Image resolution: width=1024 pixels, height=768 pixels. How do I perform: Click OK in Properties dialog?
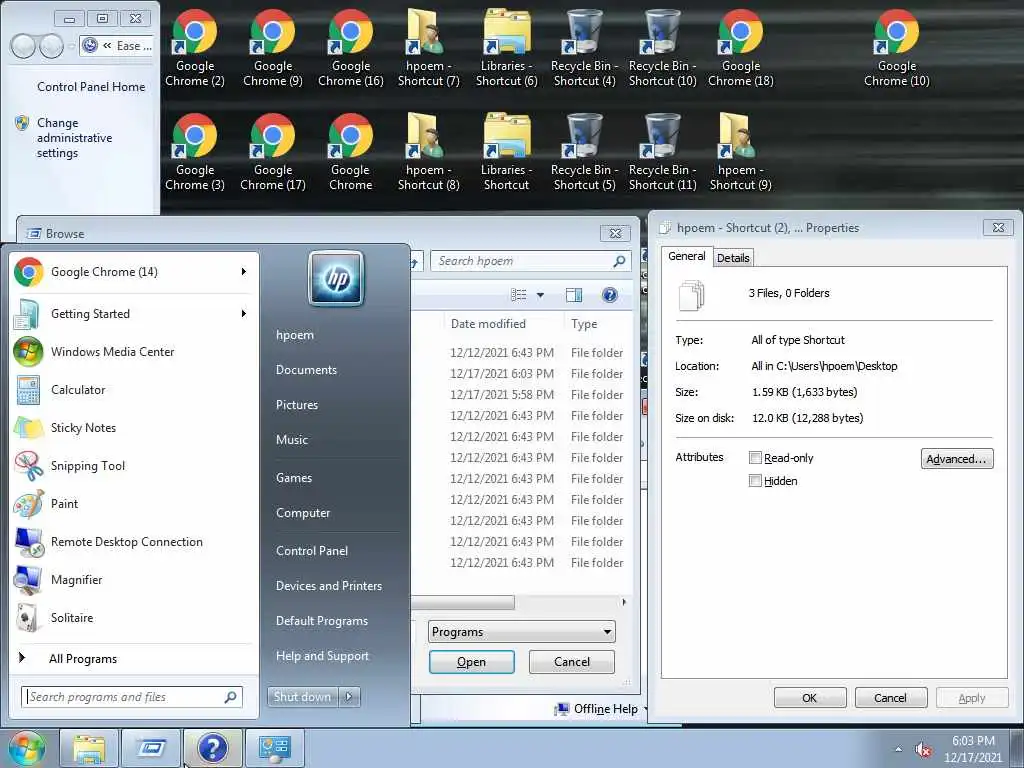coord(810,697)
